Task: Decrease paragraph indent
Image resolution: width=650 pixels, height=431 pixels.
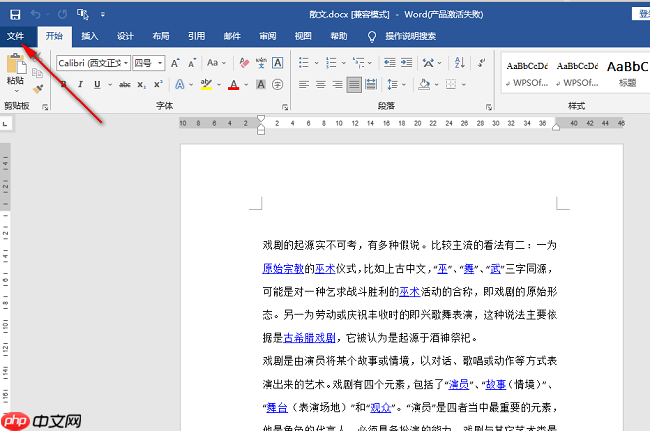Action: (389, 63)
